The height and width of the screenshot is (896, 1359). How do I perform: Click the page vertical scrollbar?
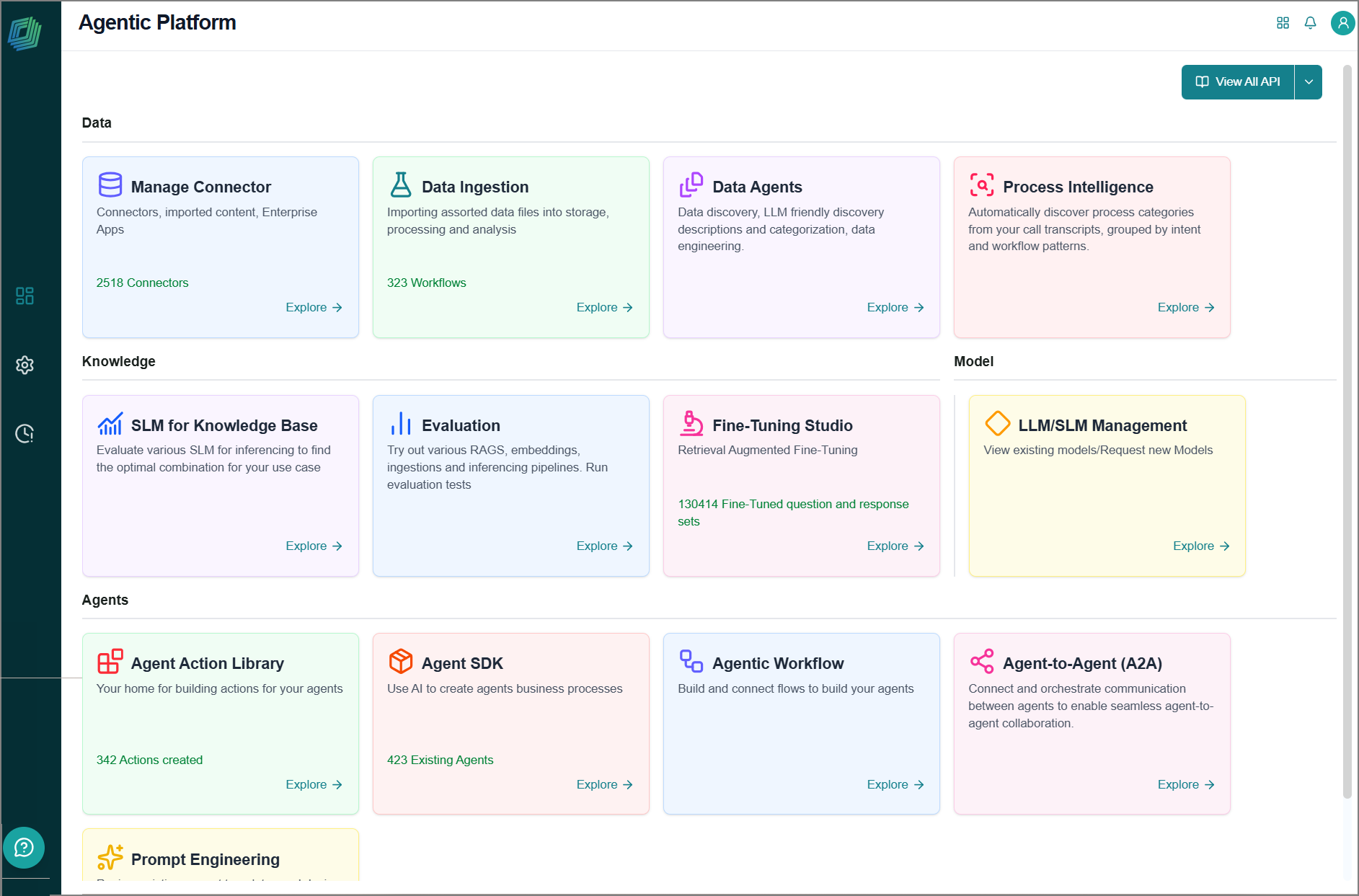1347,431
